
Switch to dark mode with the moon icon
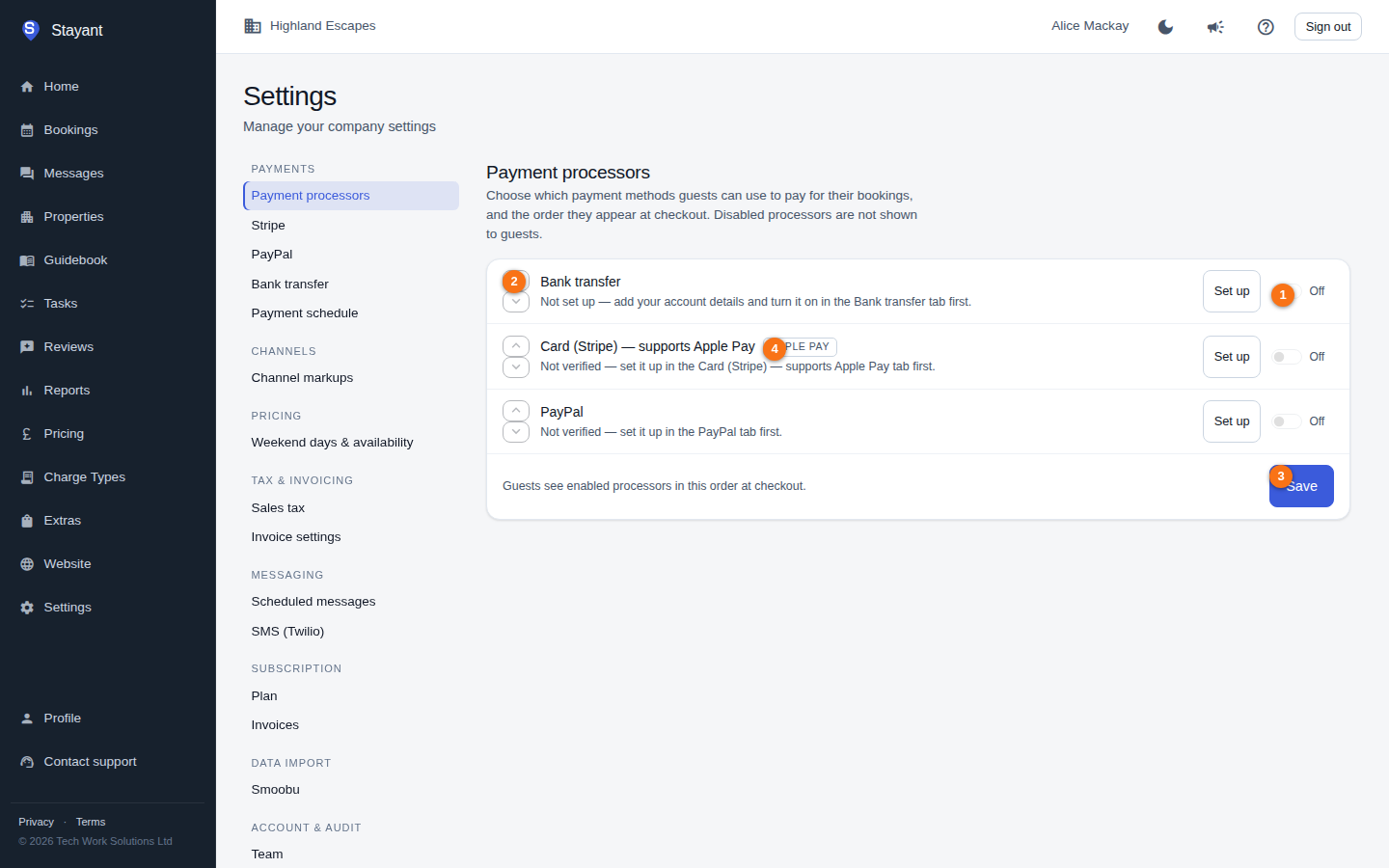tap(1165, 27)
